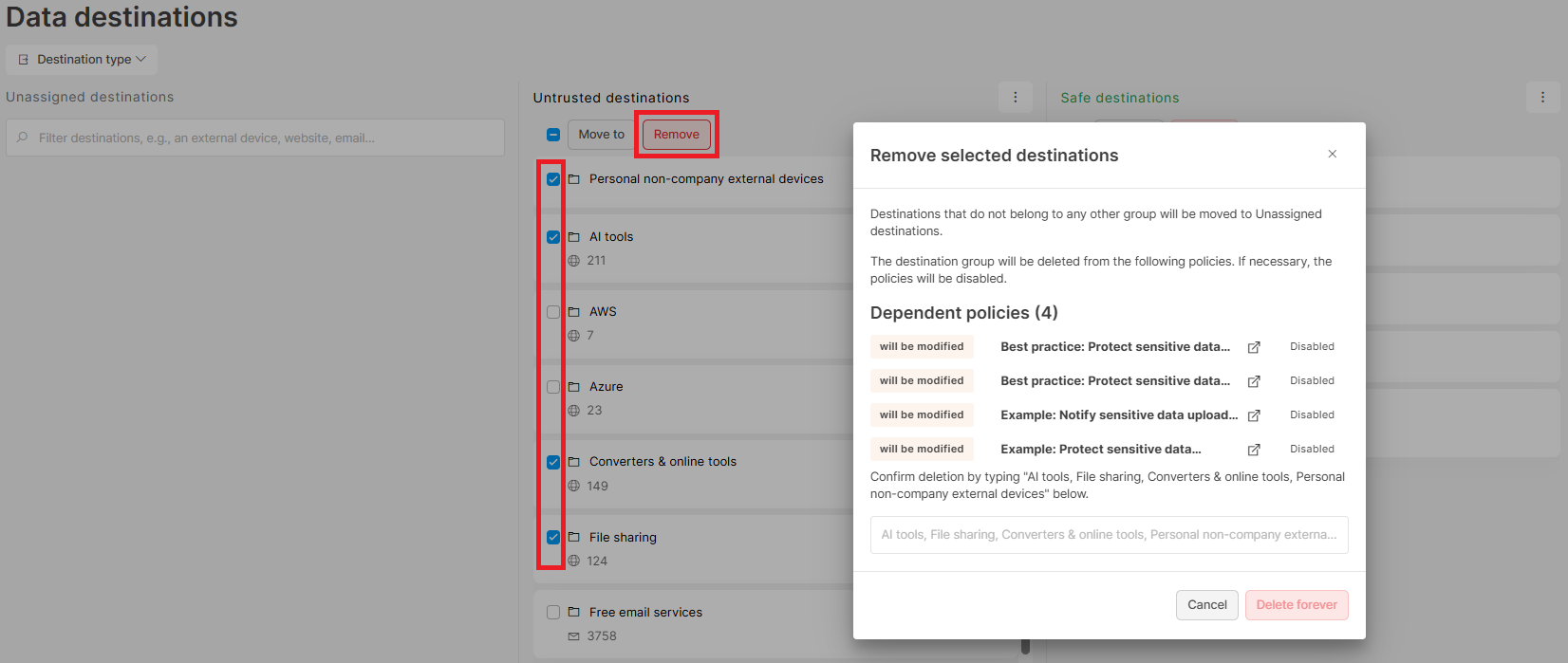Uncheck Converters & online tools checkbox

point(553,462)
